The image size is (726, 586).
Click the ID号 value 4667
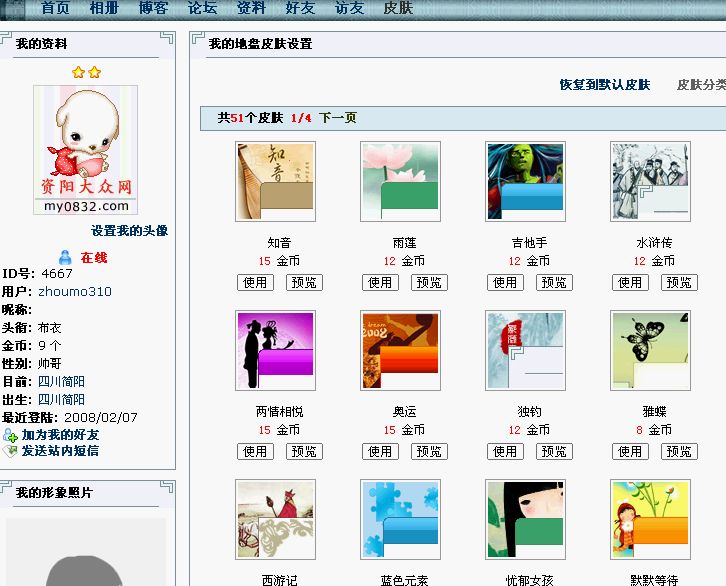point(56,274)
